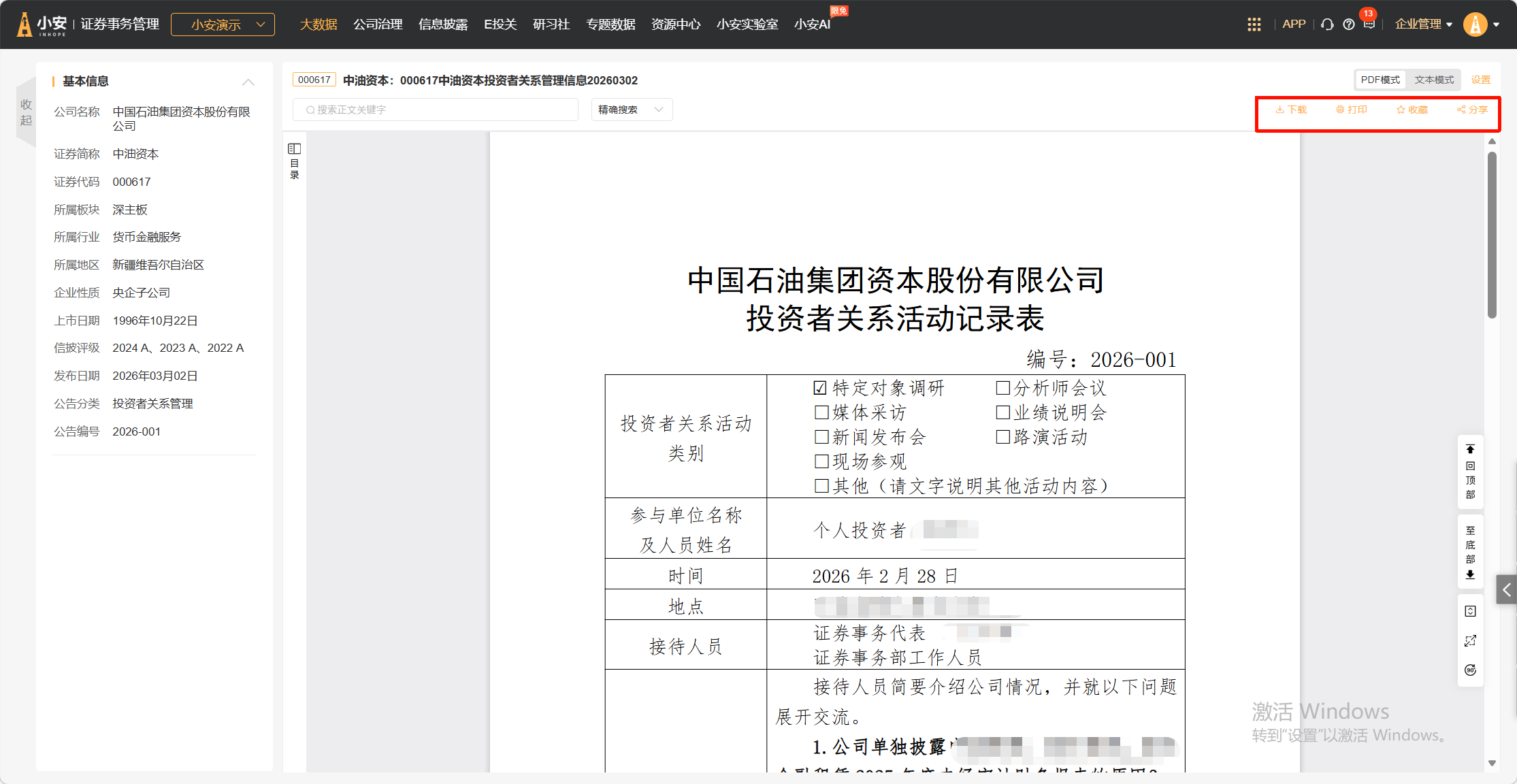Screen dimensions: 1517x784
Task: Click the vertical document scrollbar thumb
Action: coord(1492,235)
